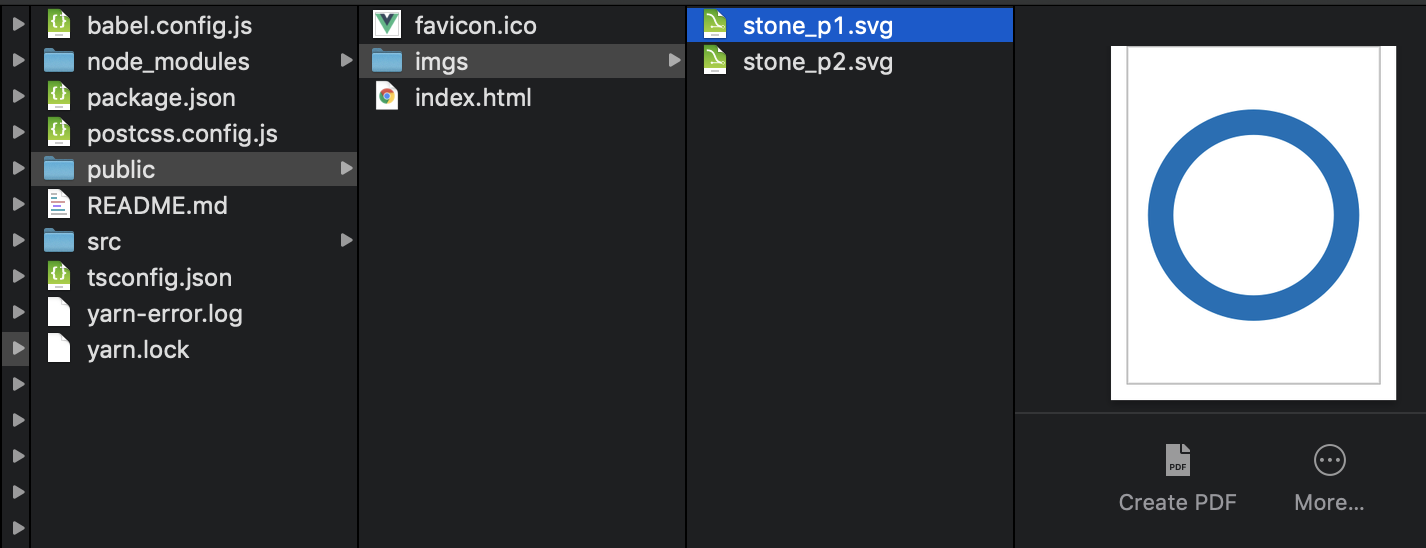Select the package.json file icon
1426x548 pixels.
60,98
